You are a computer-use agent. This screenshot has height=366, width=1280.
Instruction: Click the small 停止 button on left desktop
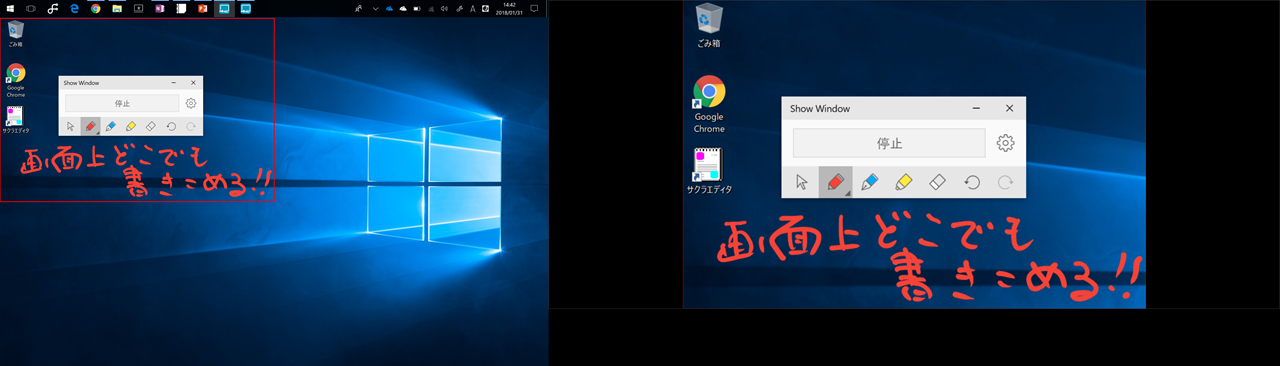point(122,103)
